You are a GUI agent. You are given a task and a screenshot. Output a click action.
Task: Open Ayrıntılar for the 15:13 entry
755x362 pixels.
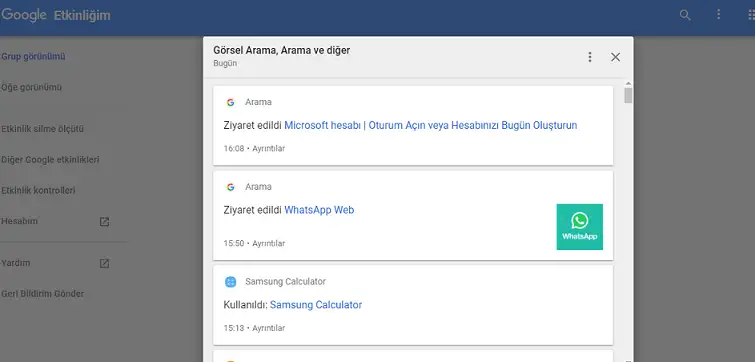pos(269,328)
